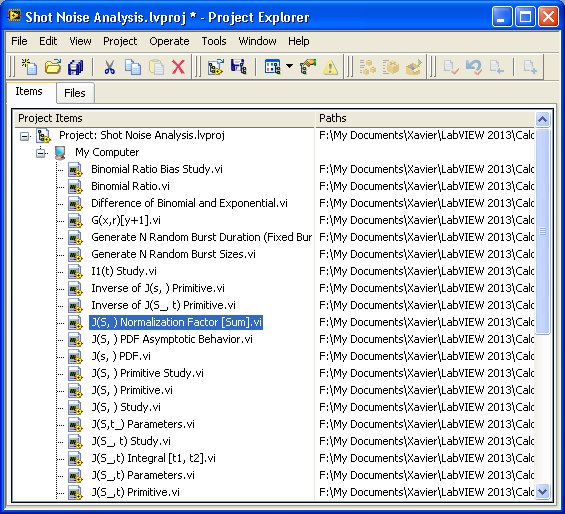Open the Window menu

click(x=257, y=41)
